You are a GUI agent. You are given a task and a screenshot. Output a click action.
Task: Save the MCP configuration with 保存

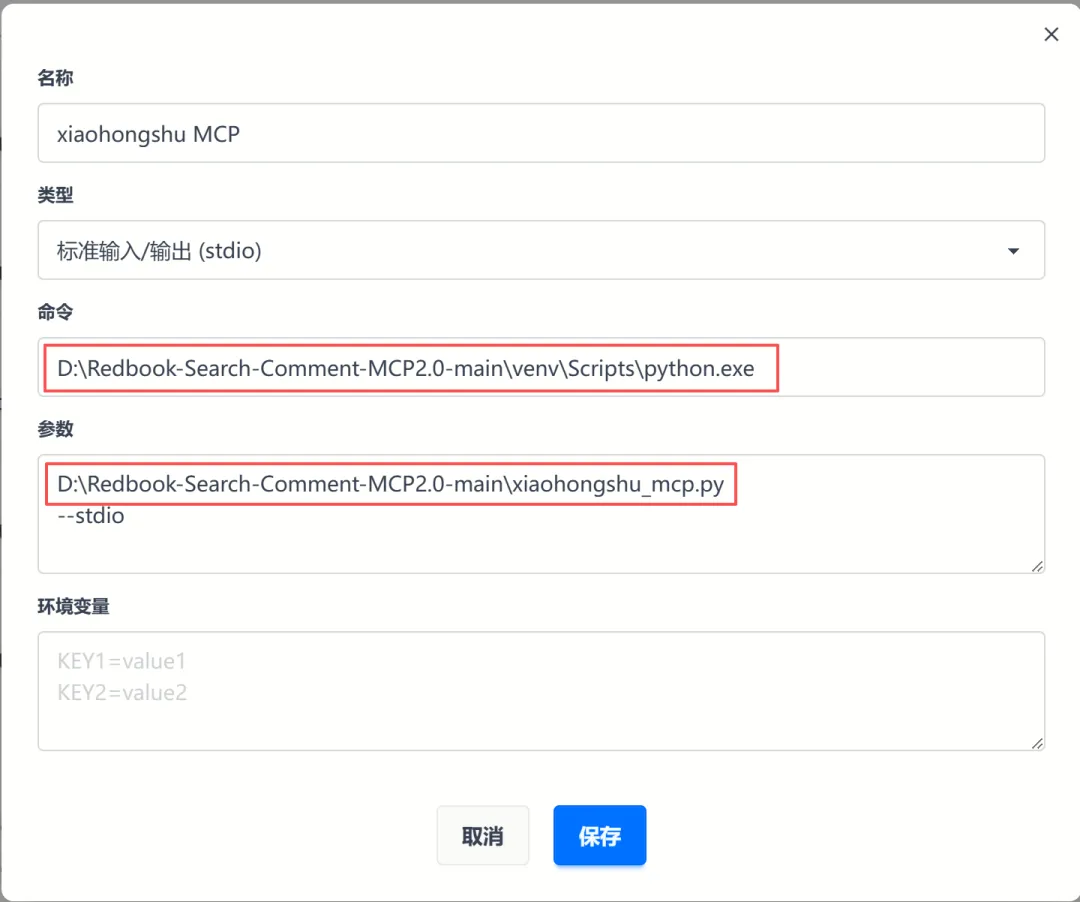[x=599, y=836]
